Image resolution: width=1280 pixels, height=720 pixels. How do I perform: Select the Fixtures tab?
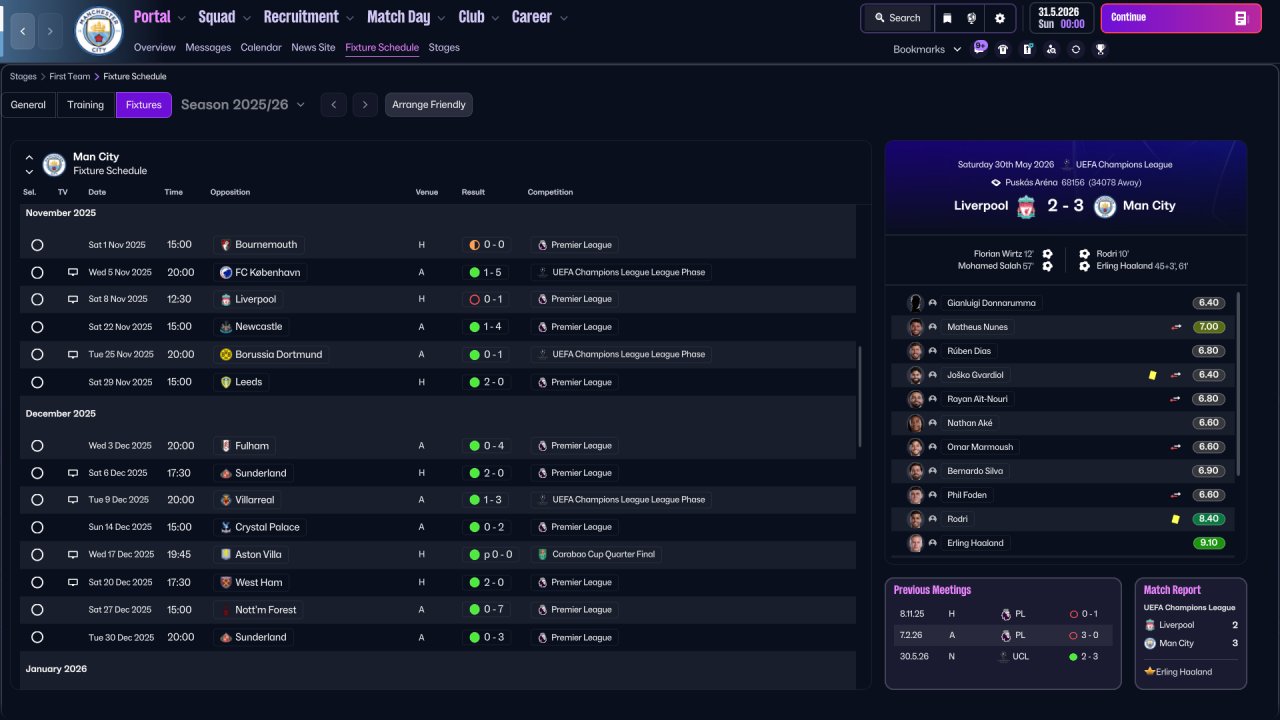pos(144,105)
